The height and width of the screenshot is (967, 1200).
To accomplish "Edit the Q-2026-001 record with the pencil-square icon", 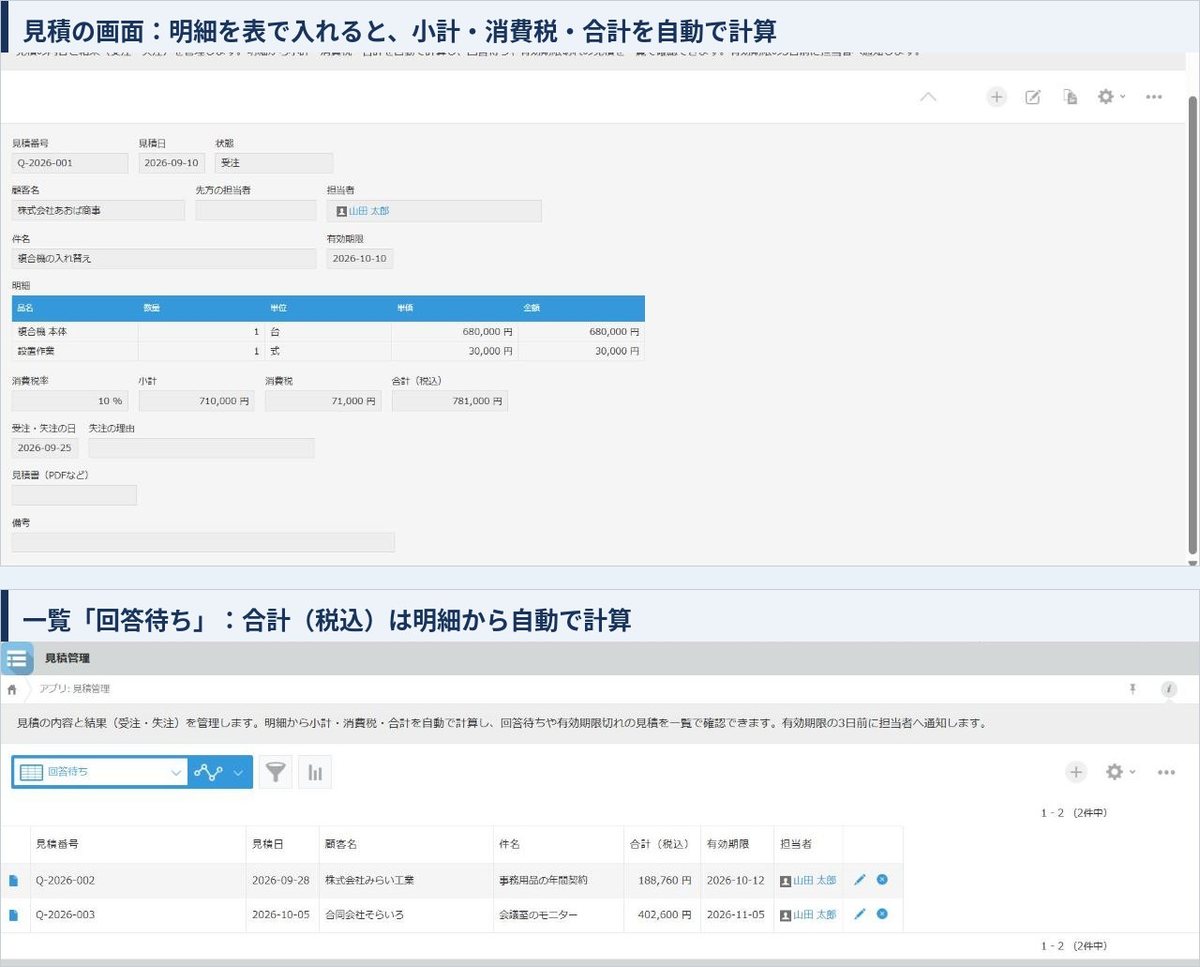I will [x=1033, y=97].
